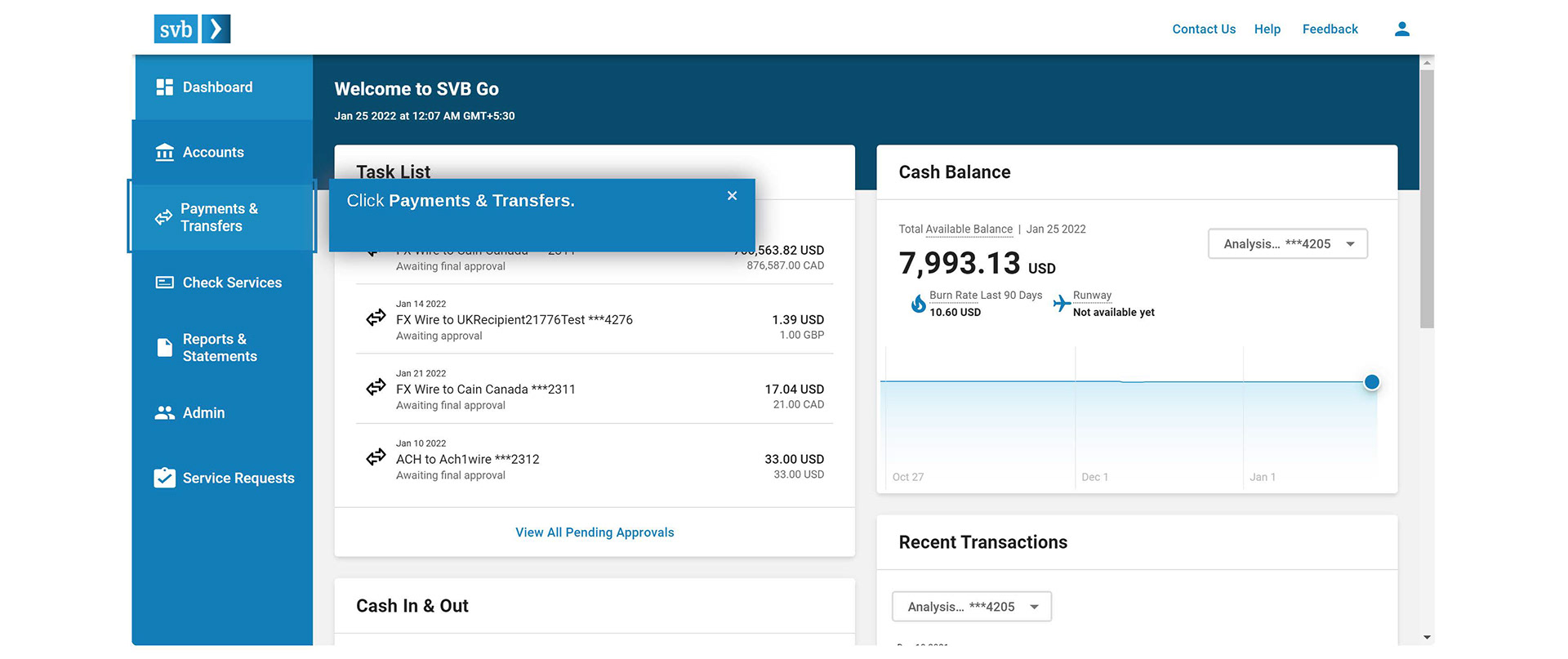Click the Total Available Balance label
Viewport: 1568px width, 659px height.
[955, 229]
